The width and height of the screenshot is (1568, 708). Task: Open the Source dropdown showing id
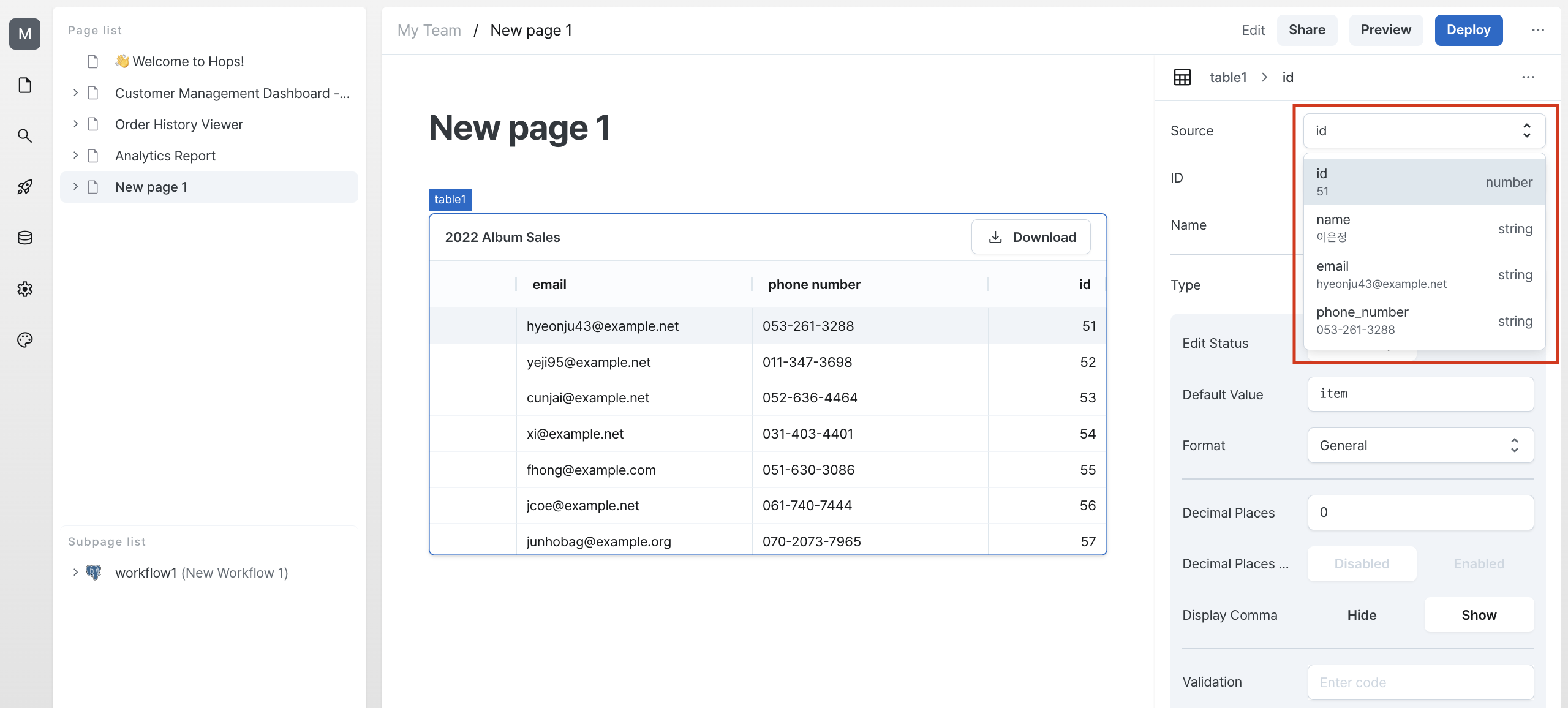(x=1424, y=130)
